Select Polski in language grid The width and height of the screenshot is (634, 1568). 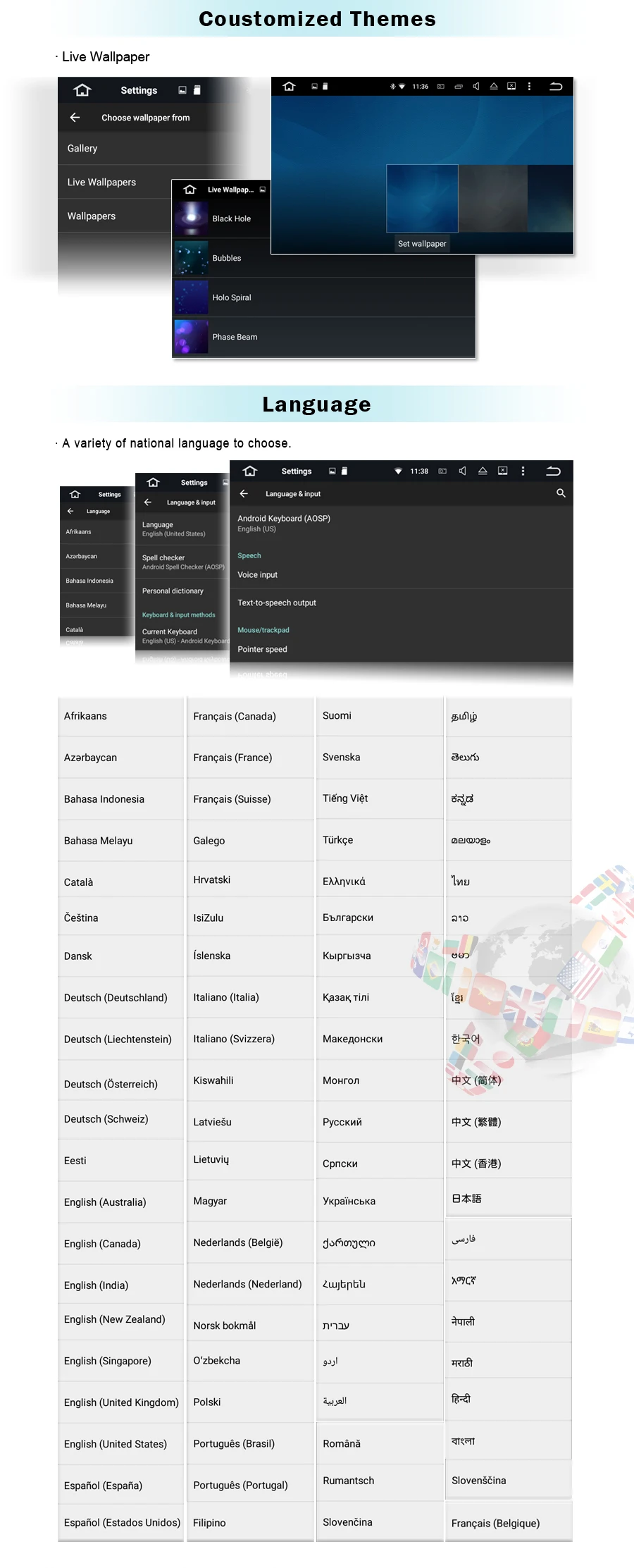click(250, 1402)
